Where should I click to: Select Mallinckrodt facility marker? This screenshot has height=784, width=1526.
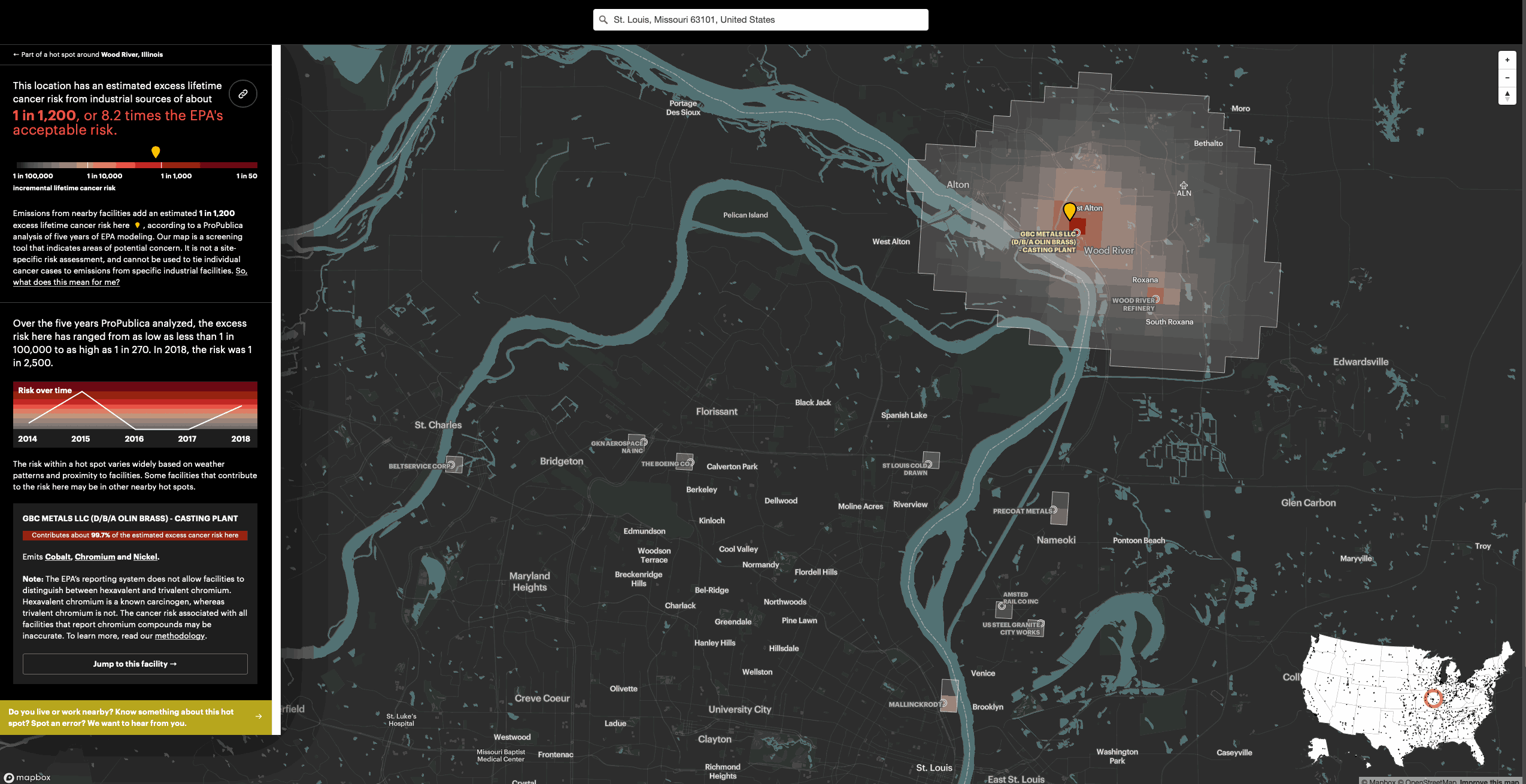[943, 703]
